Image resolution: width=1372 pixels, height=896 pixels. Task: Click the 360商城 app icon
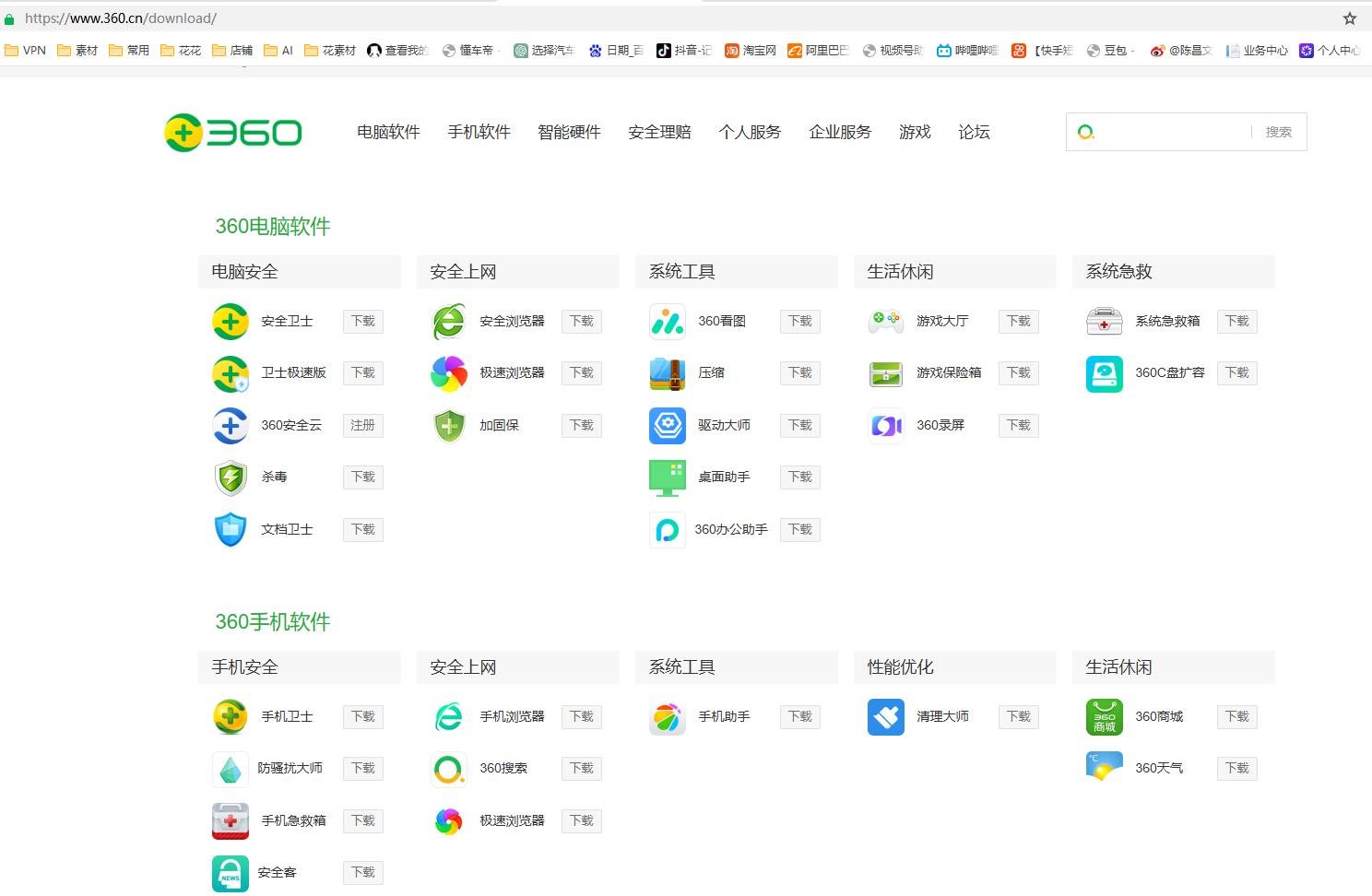pos(1105,716)
